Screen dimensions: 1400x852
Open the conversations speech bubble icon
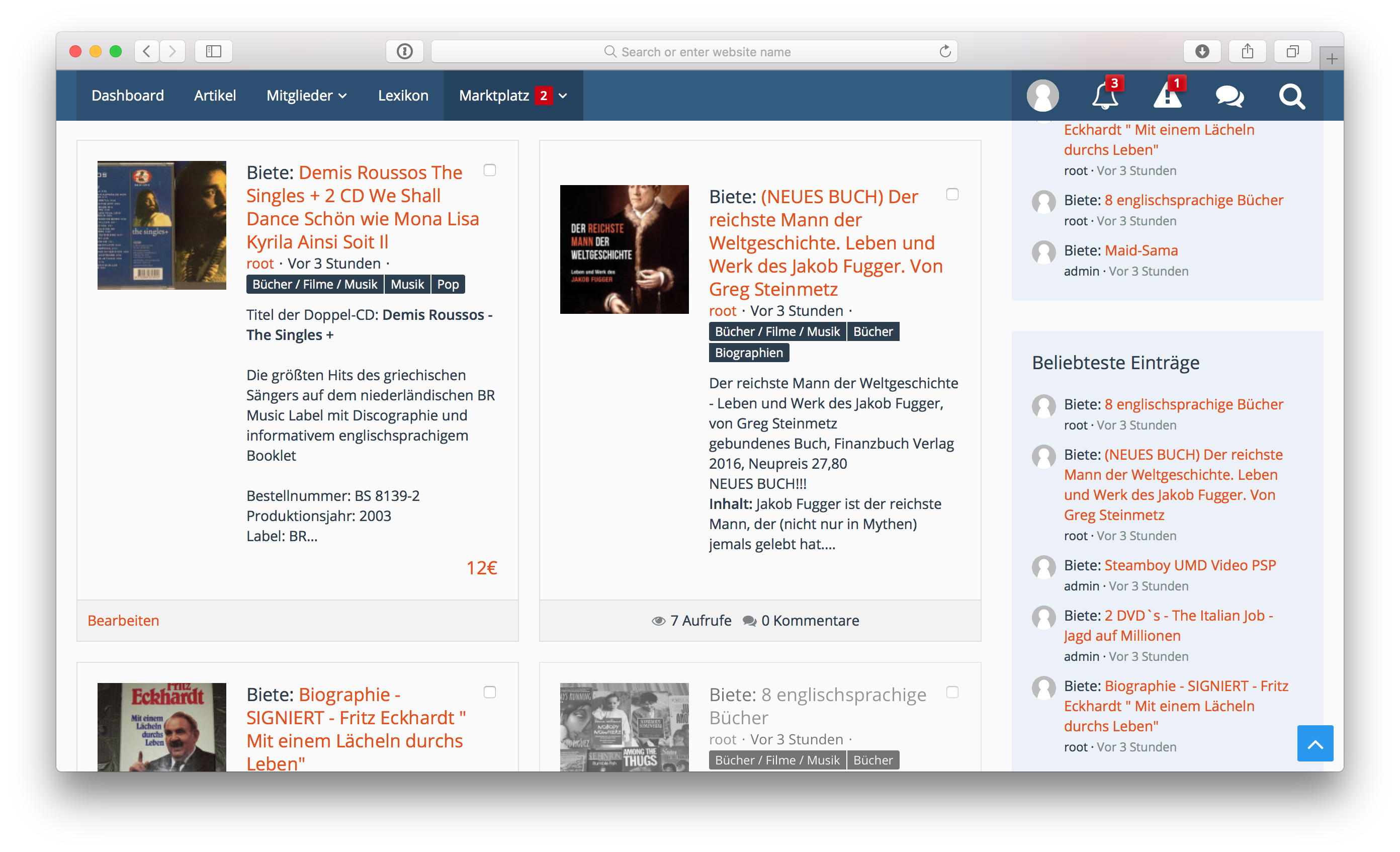point(1230,96)
